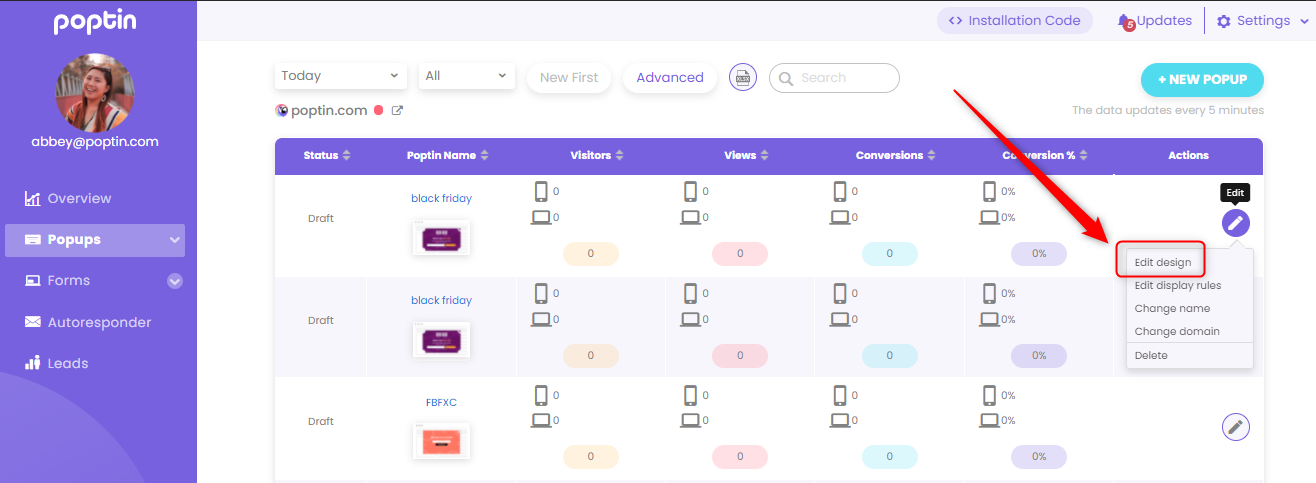This screenshot has height=483, width=1316.
Task: Go to Autoresponder
Action: tap(99, 322)
